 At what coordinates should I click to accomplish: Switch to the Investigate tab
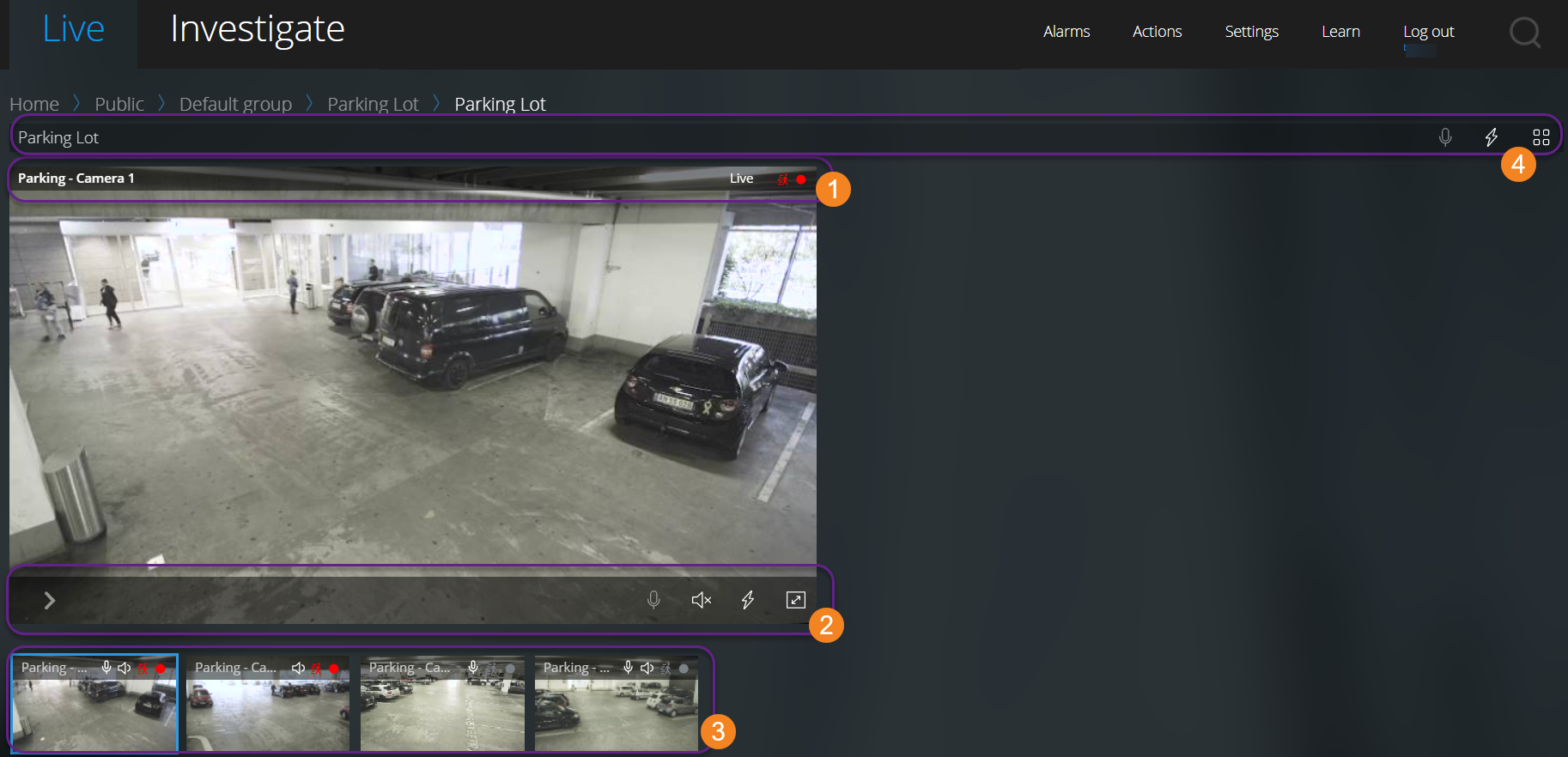[x=257, y=30]
